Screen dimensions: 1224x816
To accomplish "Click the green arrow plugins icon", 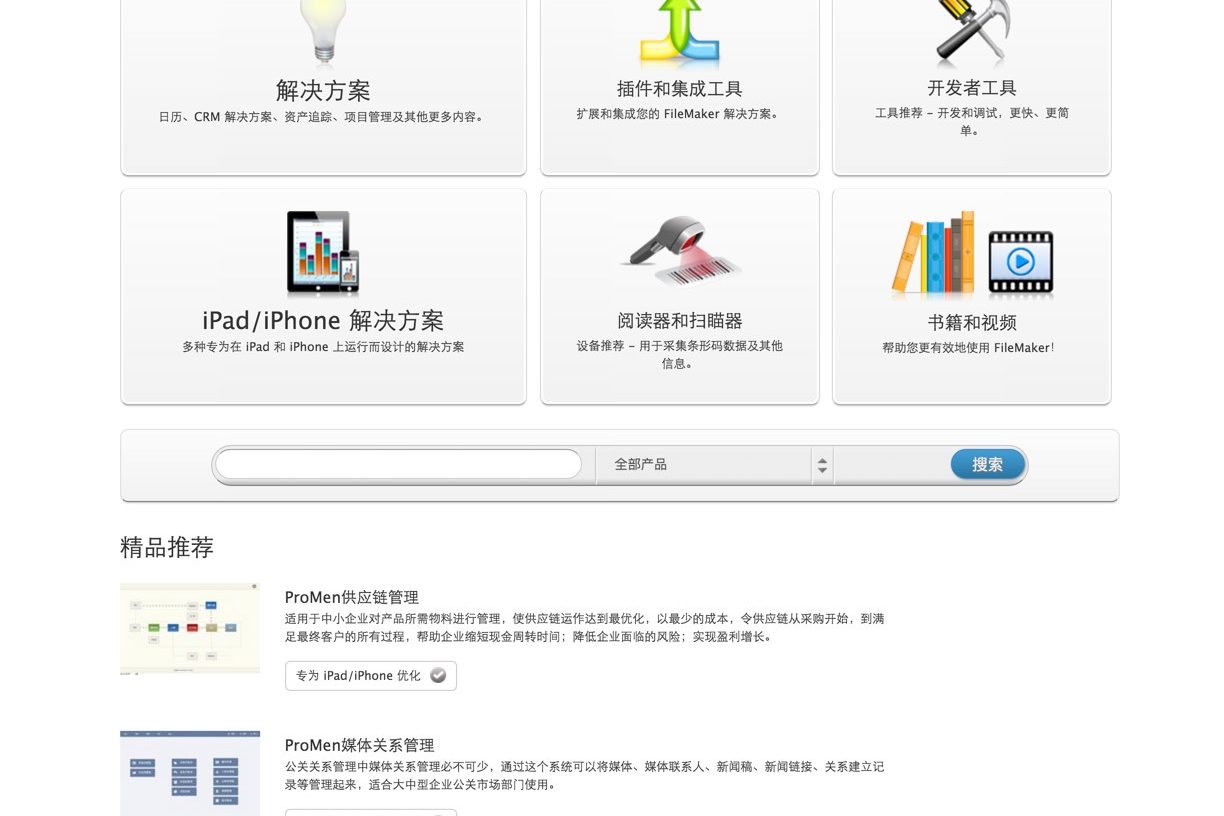I will click(679, 32).
